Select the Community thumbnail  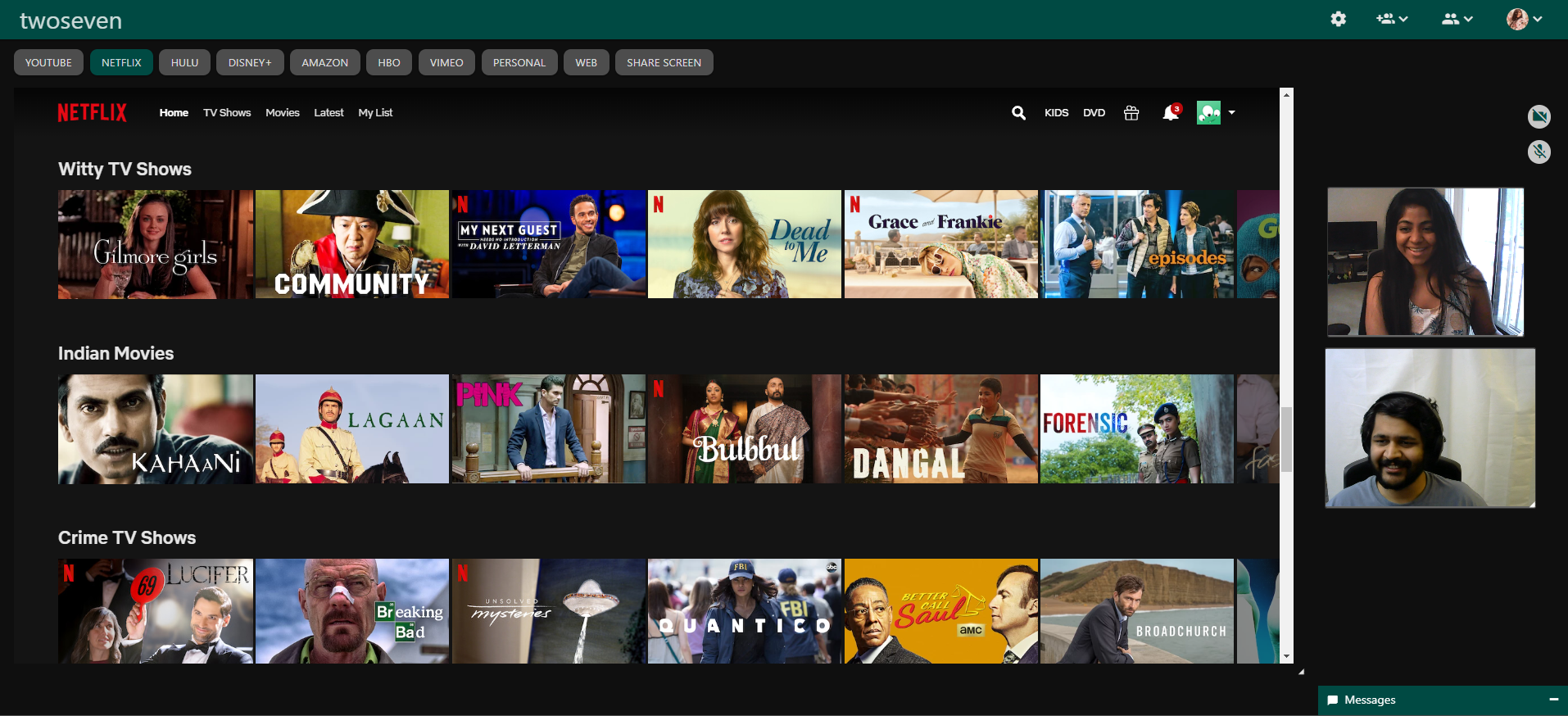(x=352, y=244)
